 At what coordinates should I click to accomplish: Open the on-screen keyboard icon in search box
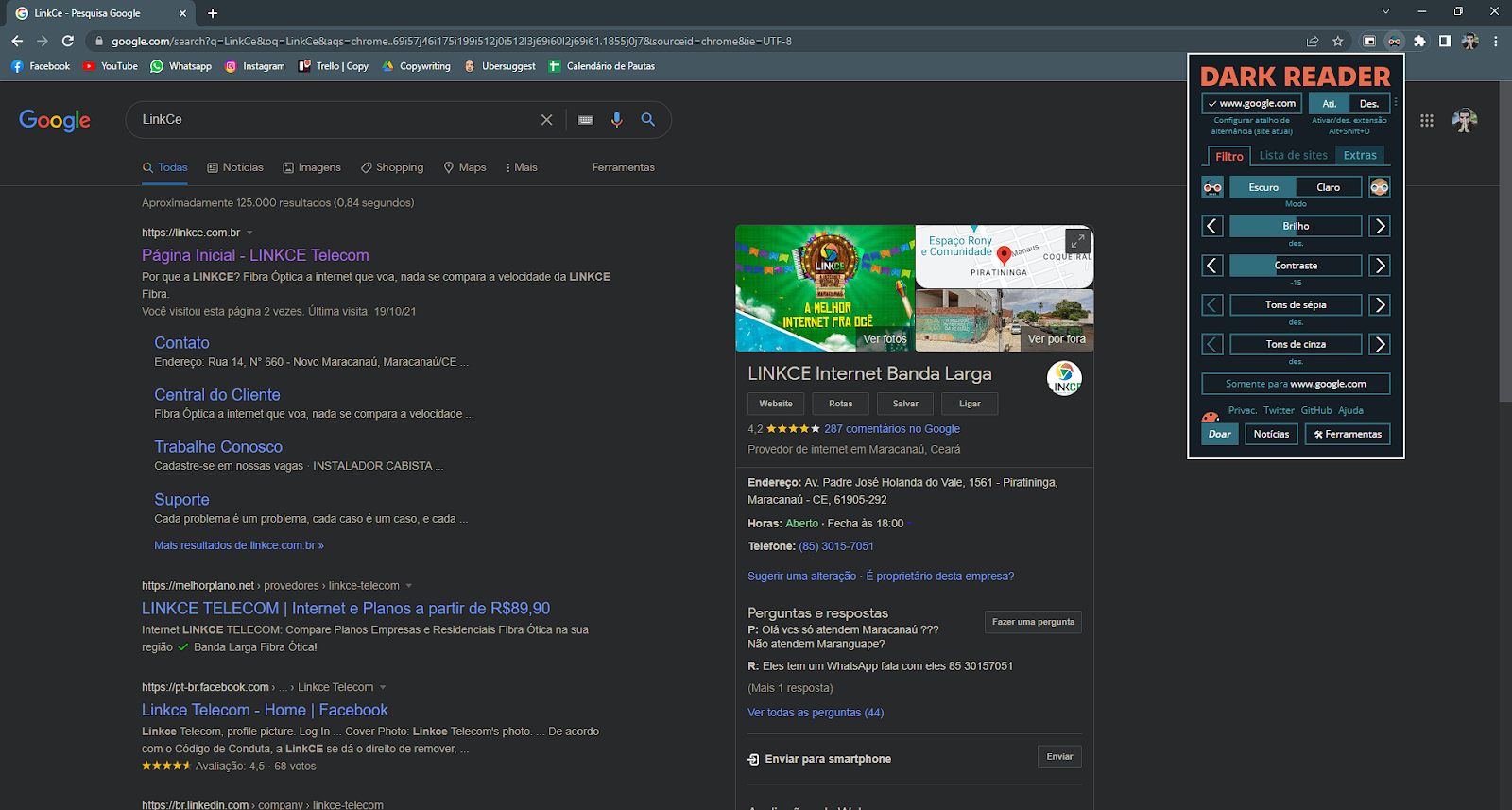[586, 120]
